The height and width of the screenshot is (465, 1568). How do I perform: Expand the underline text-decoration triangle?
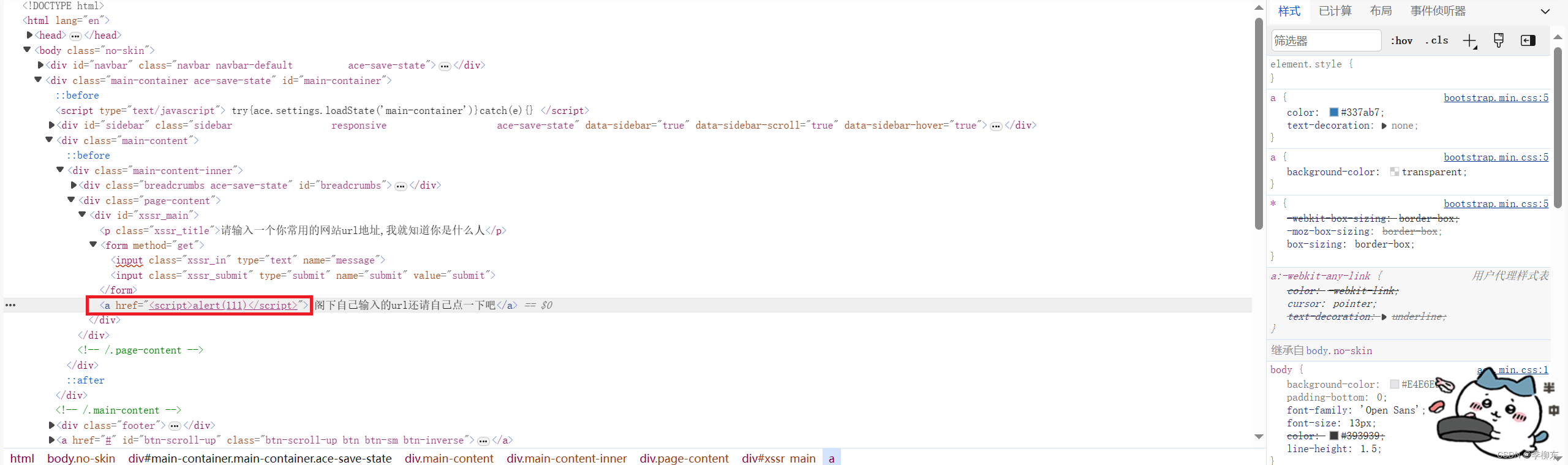1384,317
